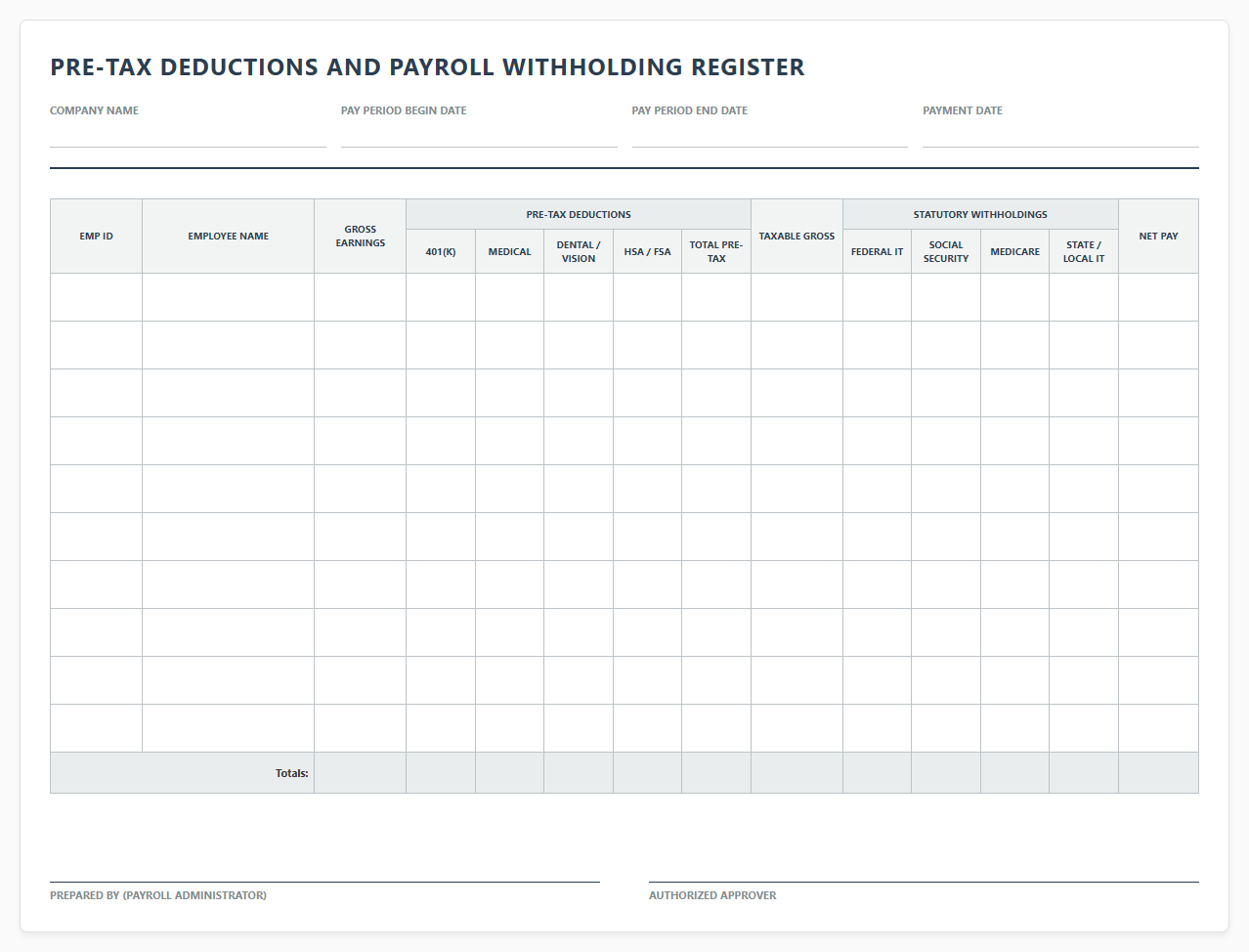The image size is (1249, 952).
Task: Click the TAXABLE GROSS column header
Action: pyautogui.click(x=797, y=237)
